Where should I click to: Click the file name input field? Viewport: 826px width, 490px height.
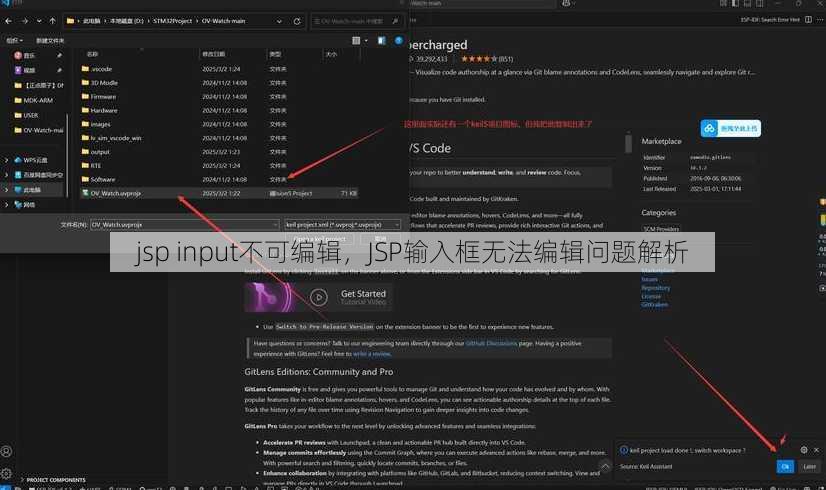pyautogui.click(x=184, y=225)
